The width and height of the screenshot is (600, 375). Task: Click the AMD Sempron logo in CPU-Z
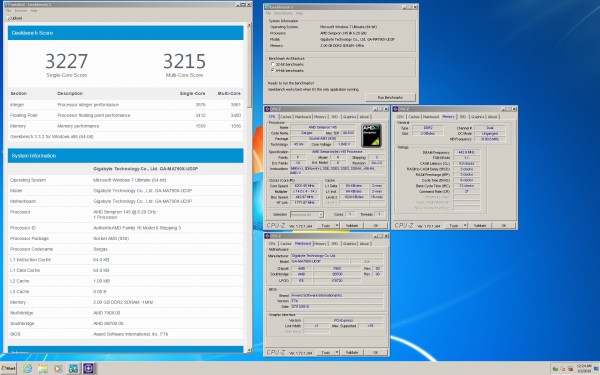click(x=371, y=135)
